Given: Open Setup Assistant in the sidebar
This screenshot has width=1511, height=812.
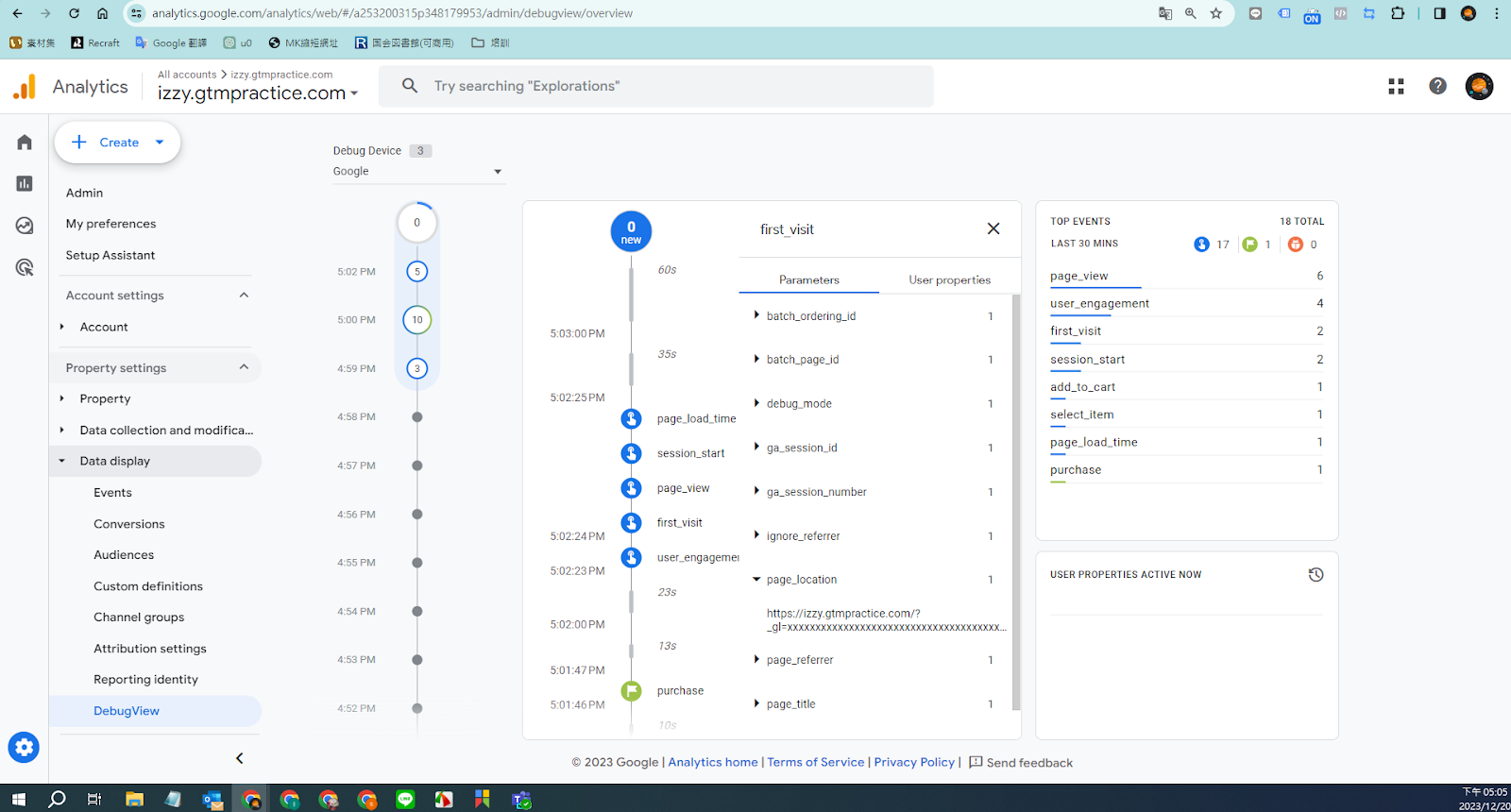Looking at the screenshot, I should 110,255.
